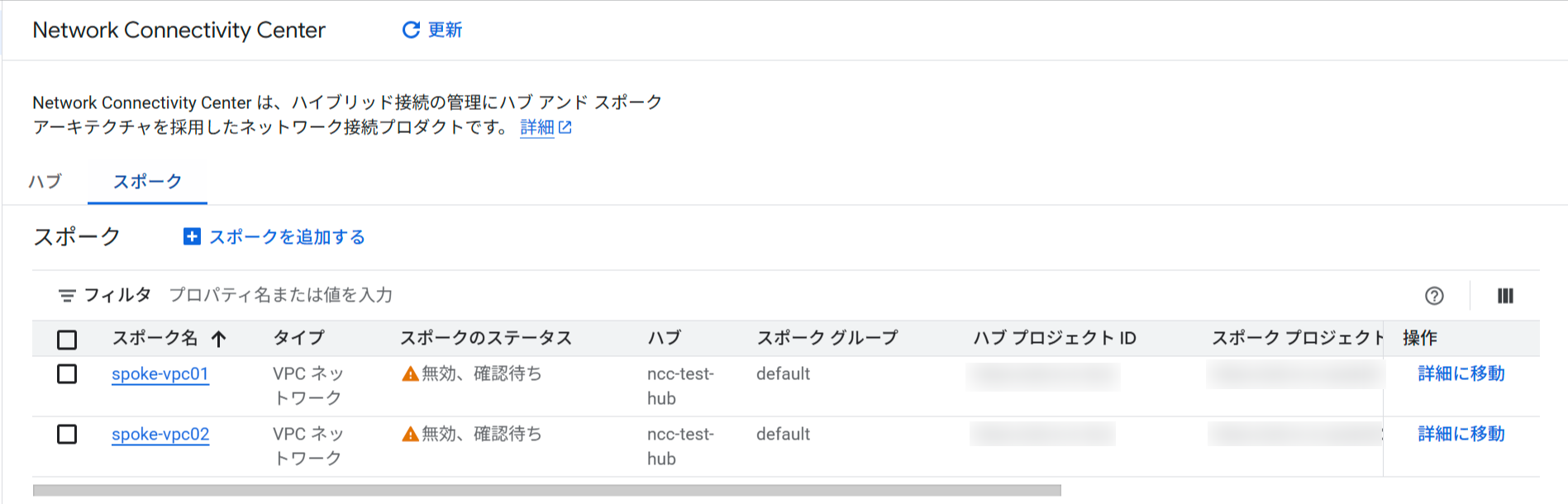Click the warning icon on spoke-vpc02 status
This screenshot has height=504, width=1568.
(411, 434)
